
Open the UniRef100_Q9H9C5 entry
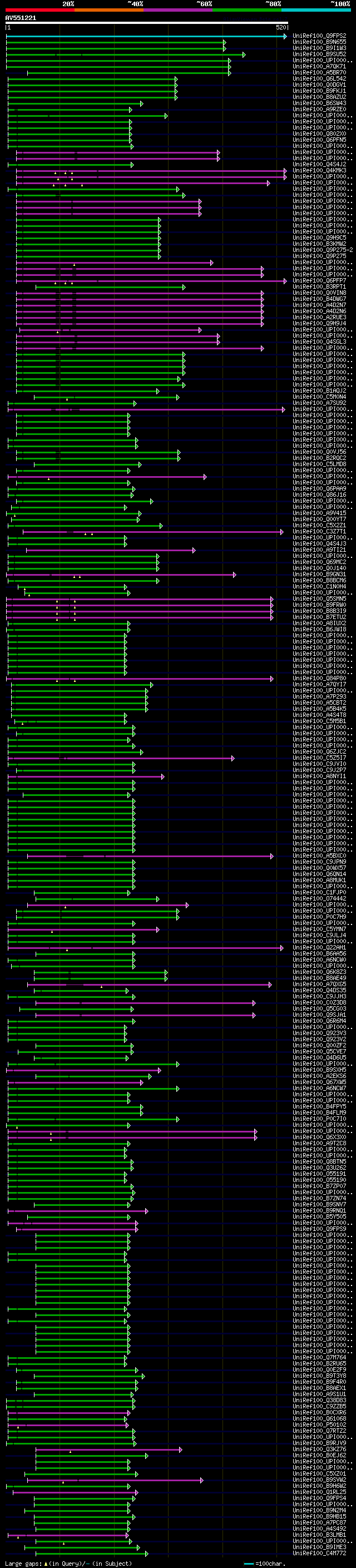pyautogui.click(x=319, y=238)
